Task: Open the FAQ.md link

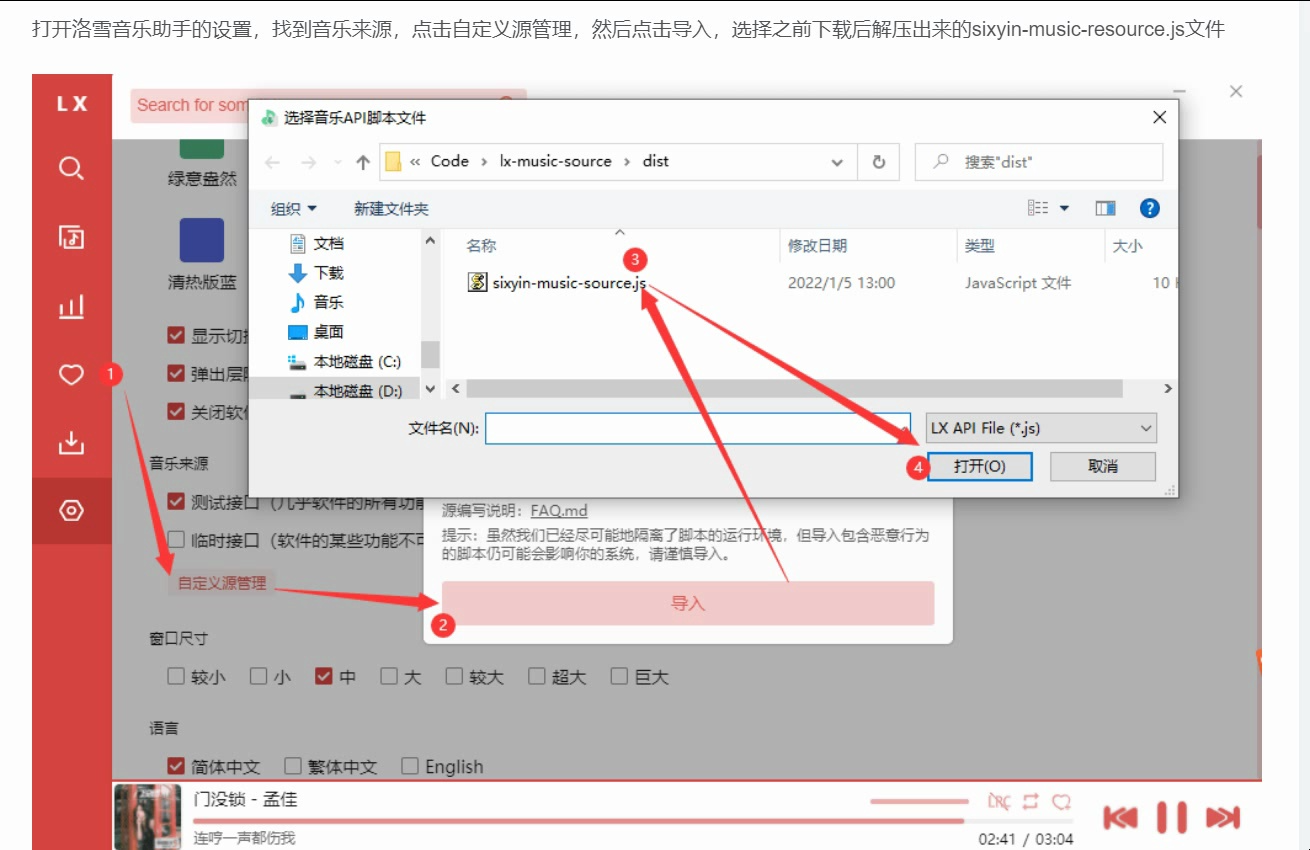Action: (559, 510)
